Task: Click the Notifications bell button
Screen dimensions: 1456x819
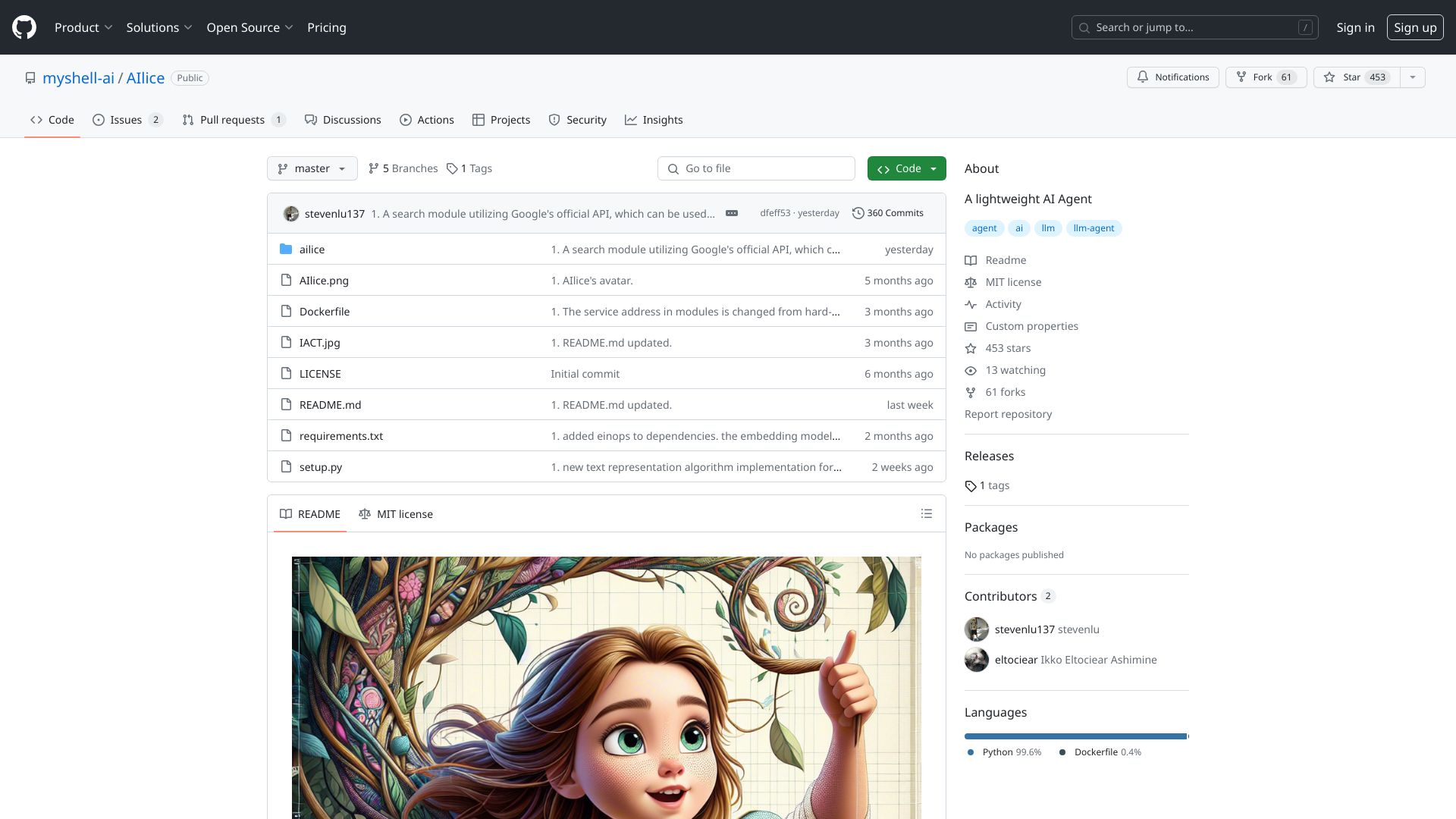Action: point(1172,77)
